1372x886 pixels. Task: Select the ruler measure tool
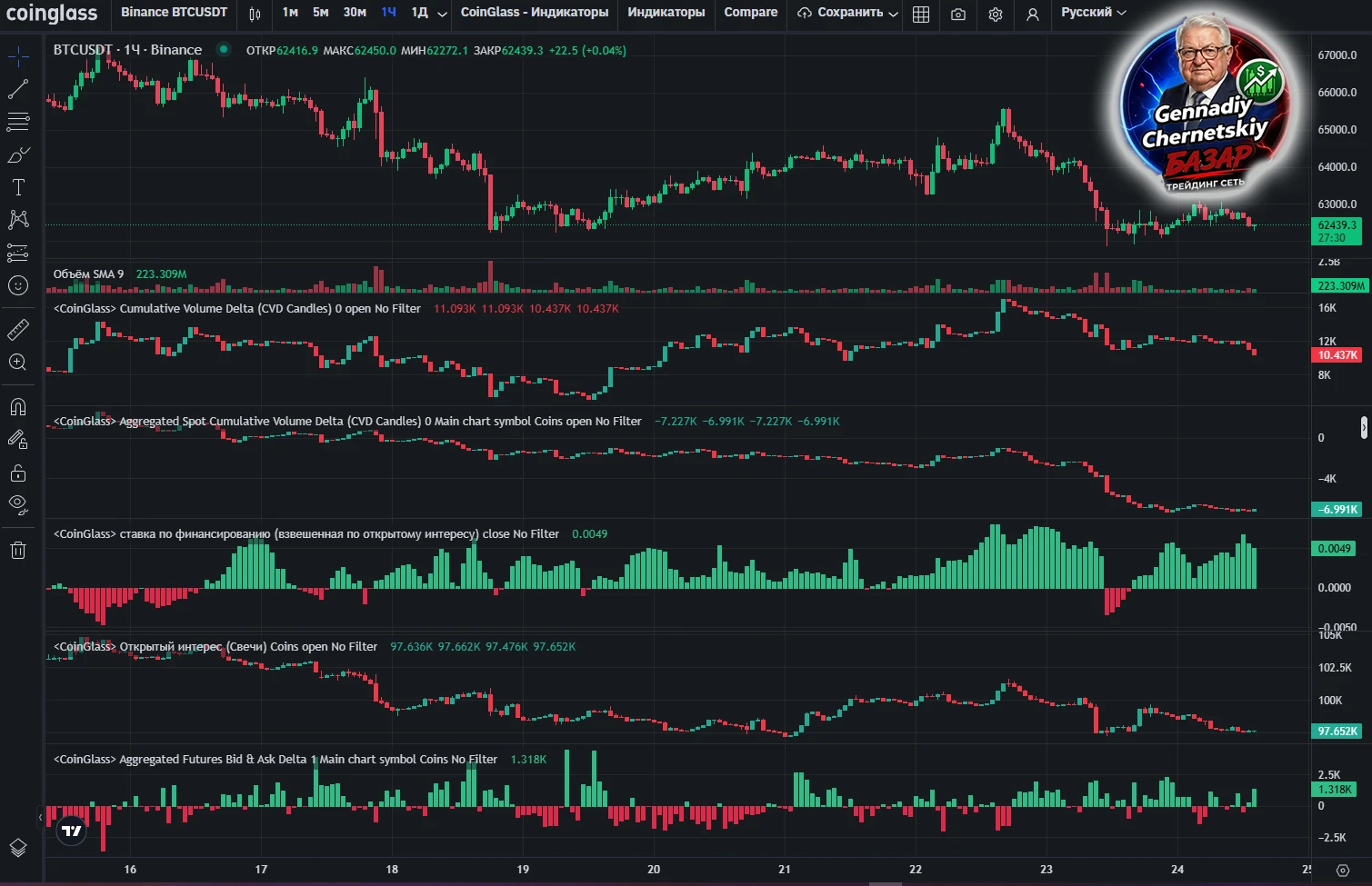(18, 330)
